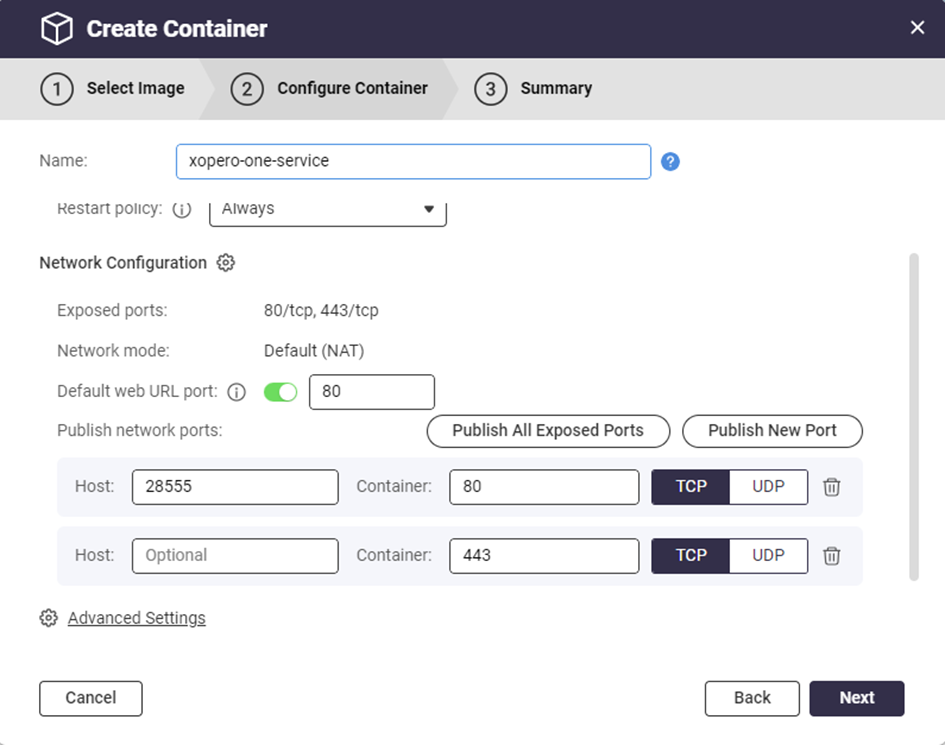Click info icon beside Default web URL port

pos(237,392)
